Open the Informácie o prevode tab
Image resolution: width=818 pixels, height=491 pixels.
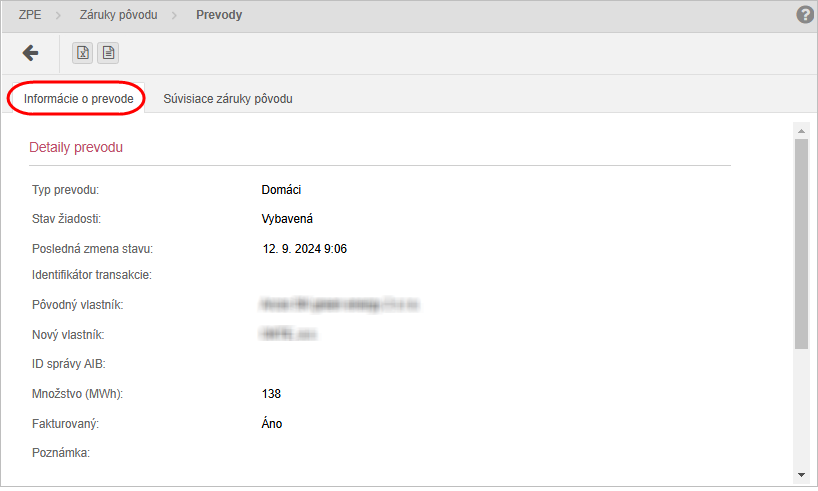pyautogui.click(x=78, y=99)
